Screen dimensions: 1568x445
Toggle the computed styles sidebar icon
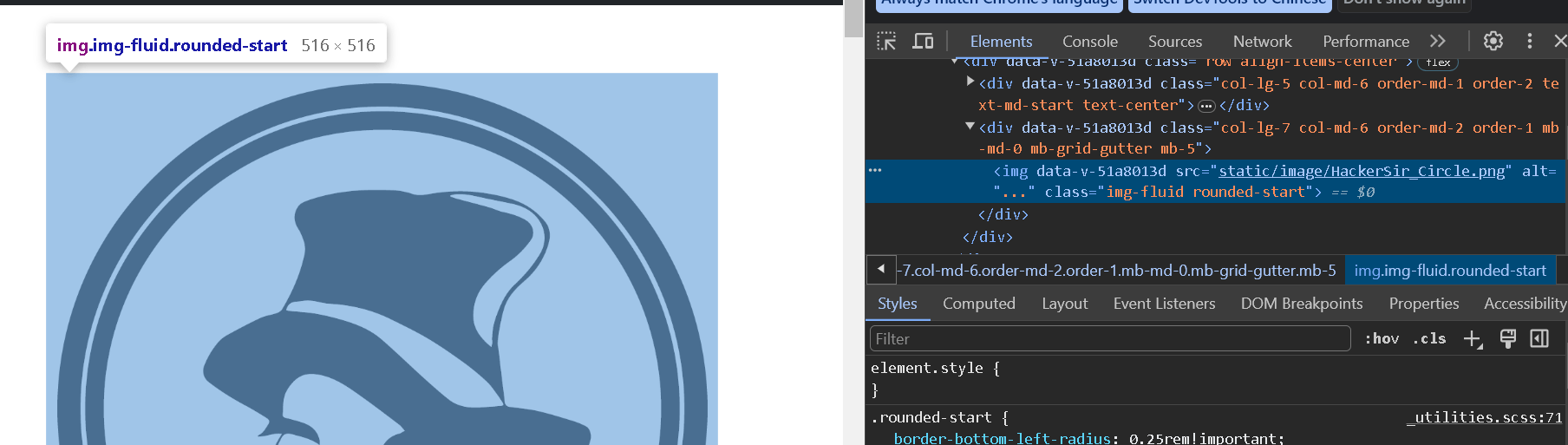pyautogui.click(x=1539, y=338)
